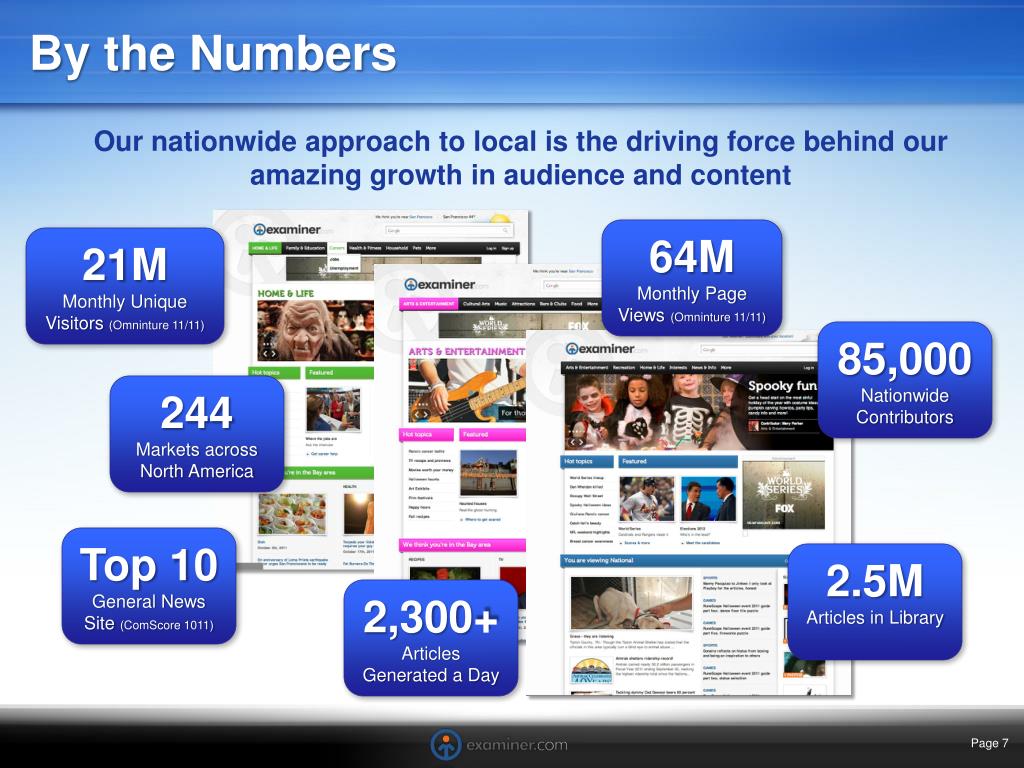Click the 'Page 7' label
This screenshot has width=1024, height=768.
(989, 743)
